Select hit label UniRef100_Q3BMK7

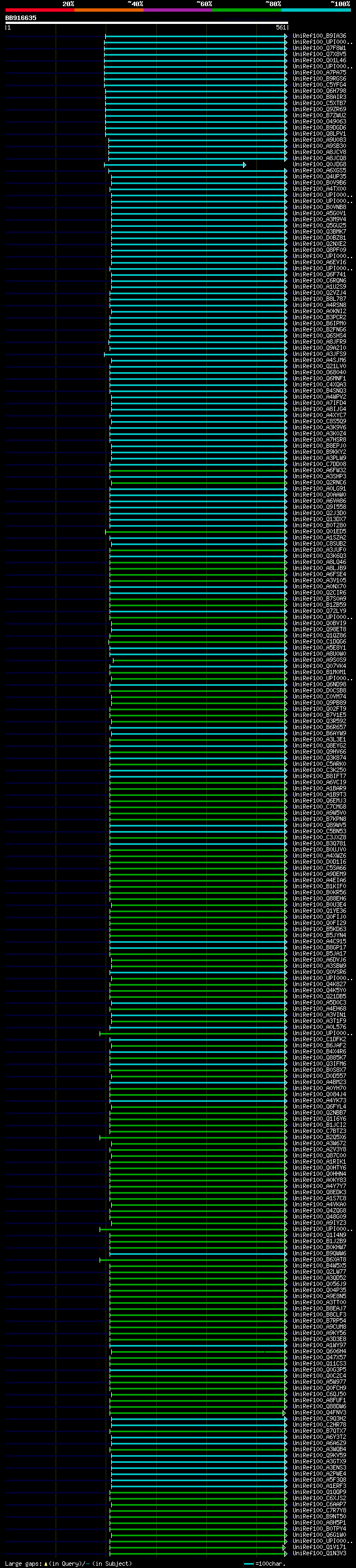(x=319, y=232)
